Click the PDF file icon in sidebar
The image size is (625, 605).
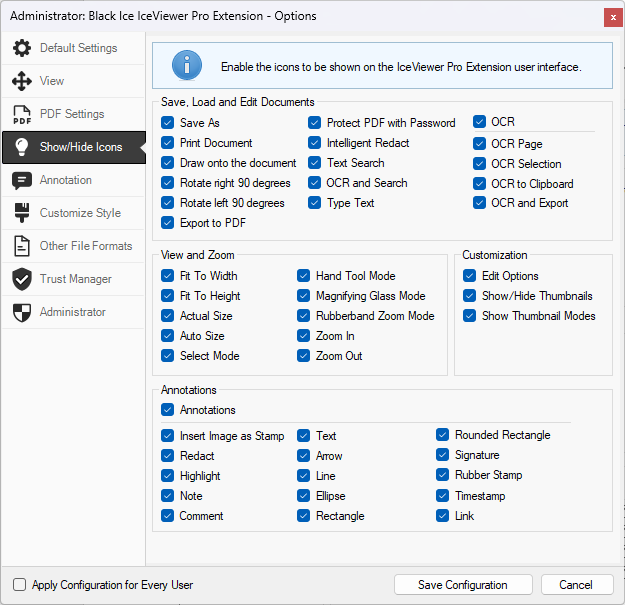pyautogui.click(x=22, y=114)
